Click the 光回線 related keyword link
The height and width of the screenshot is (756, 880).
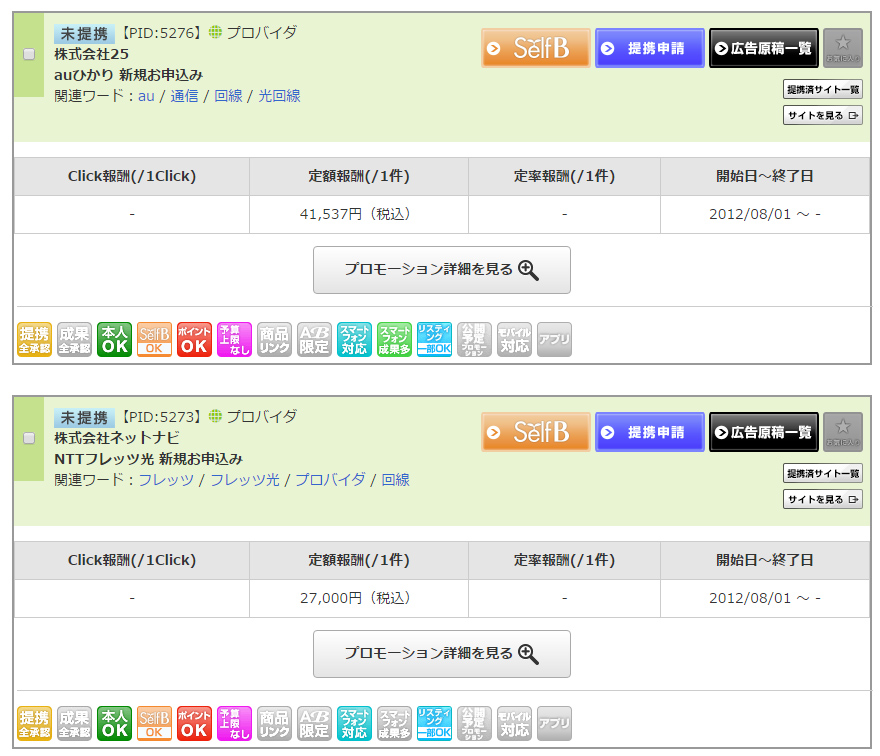pos(279,96)
